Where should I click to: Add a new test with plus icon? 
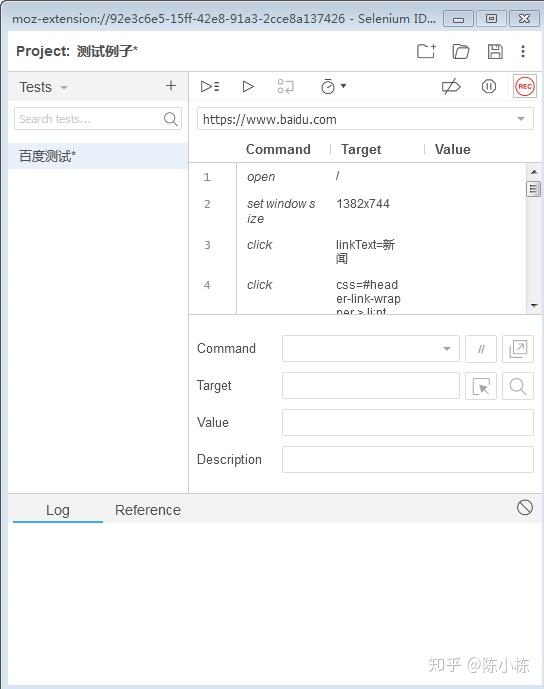coord(171,86)
